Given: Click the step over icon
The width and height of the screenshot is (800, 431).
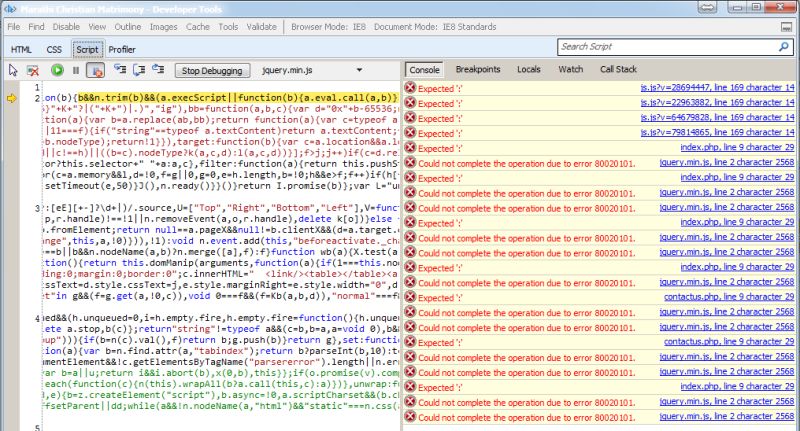Looking at the screenshot, I should (139, 69).
